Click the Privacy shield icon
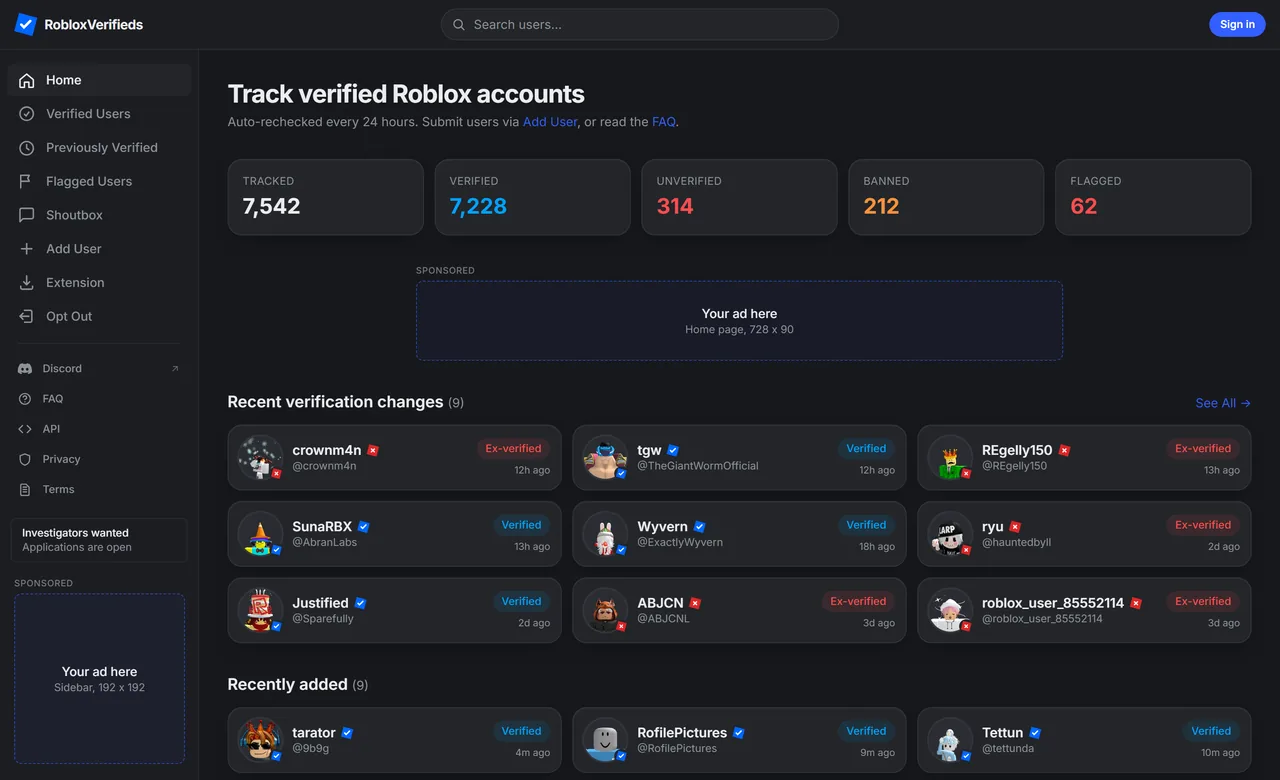The image size is (1280, 780). [x=25, y=459]
